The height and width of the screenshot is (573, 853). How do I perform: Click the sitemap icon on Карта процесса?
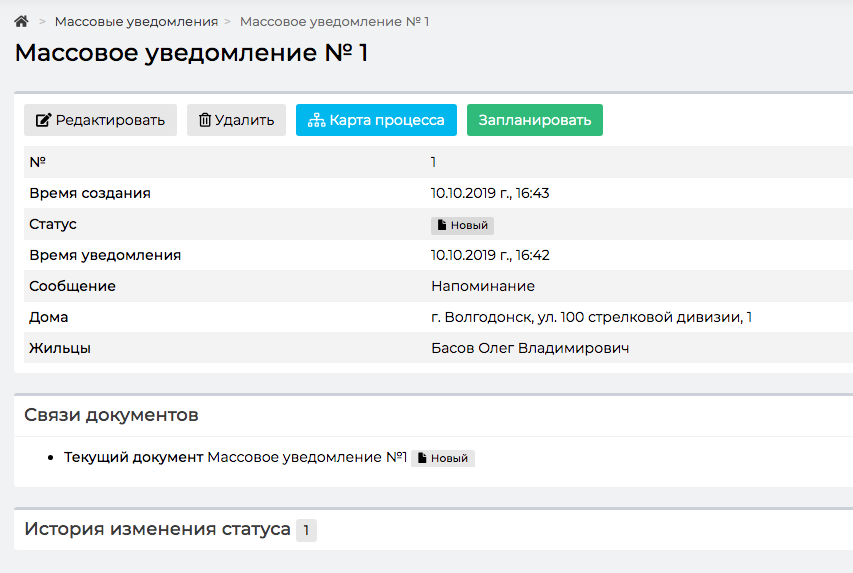pyautogui.click(x=317, y=120)
